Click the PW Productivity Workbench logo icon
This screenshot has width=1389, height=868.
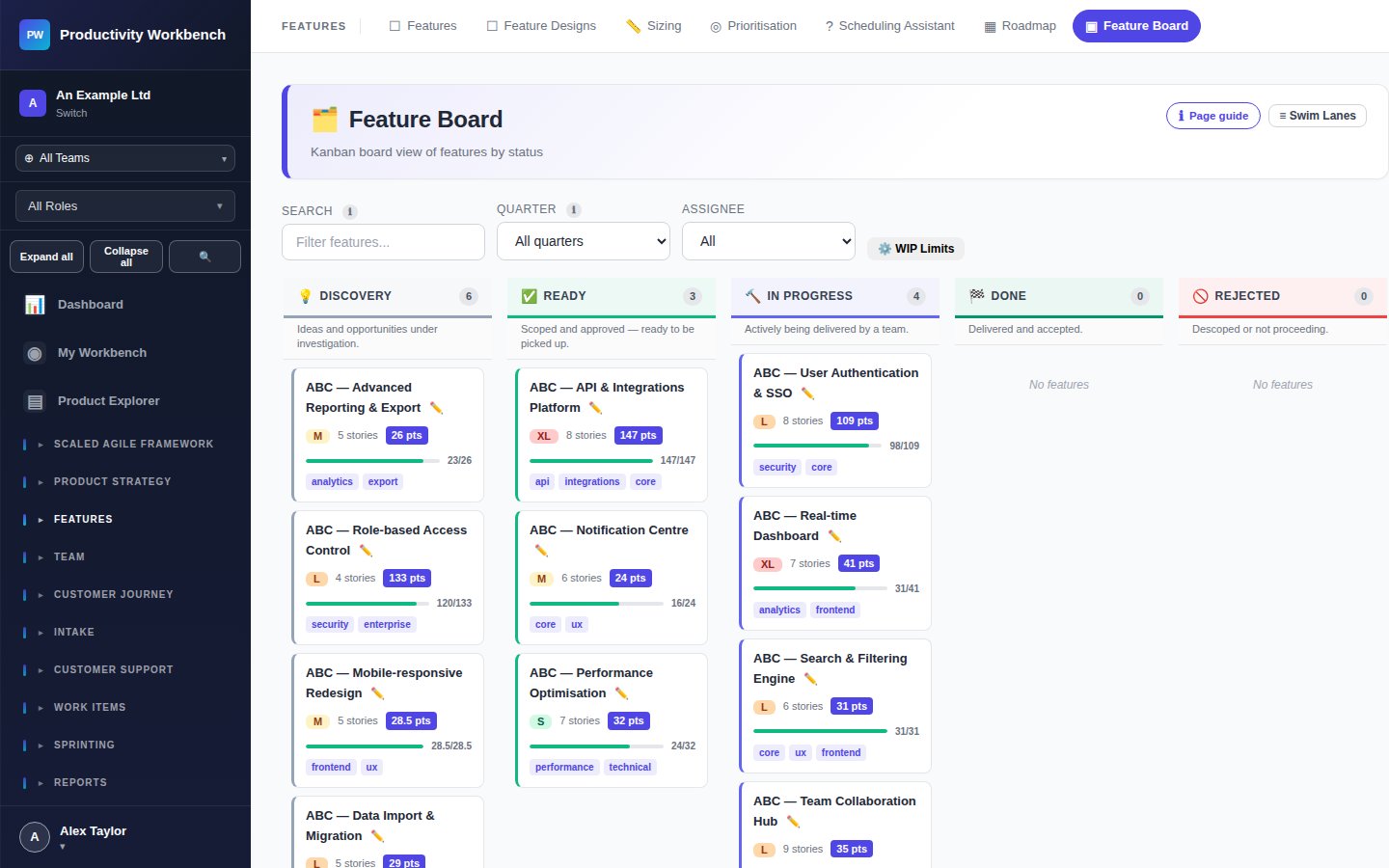pyautogui.click(x=35, y=35)
